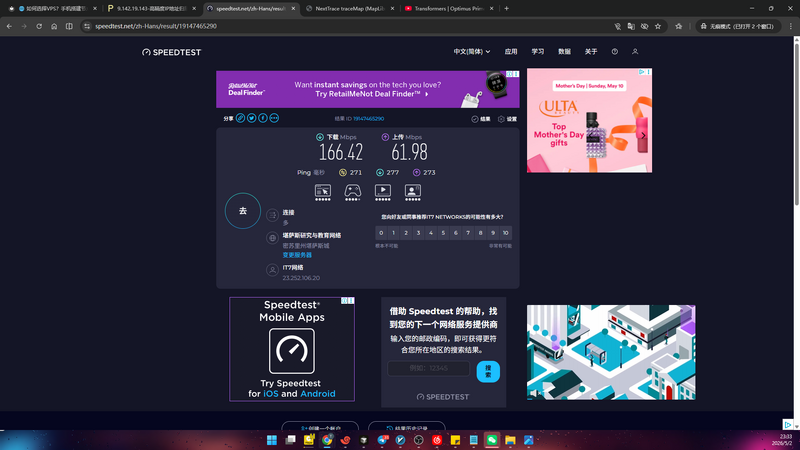This screenshot has width=800, height=450.
Task: Switch to Transformers YouTube tab
Action: (449, 8)
